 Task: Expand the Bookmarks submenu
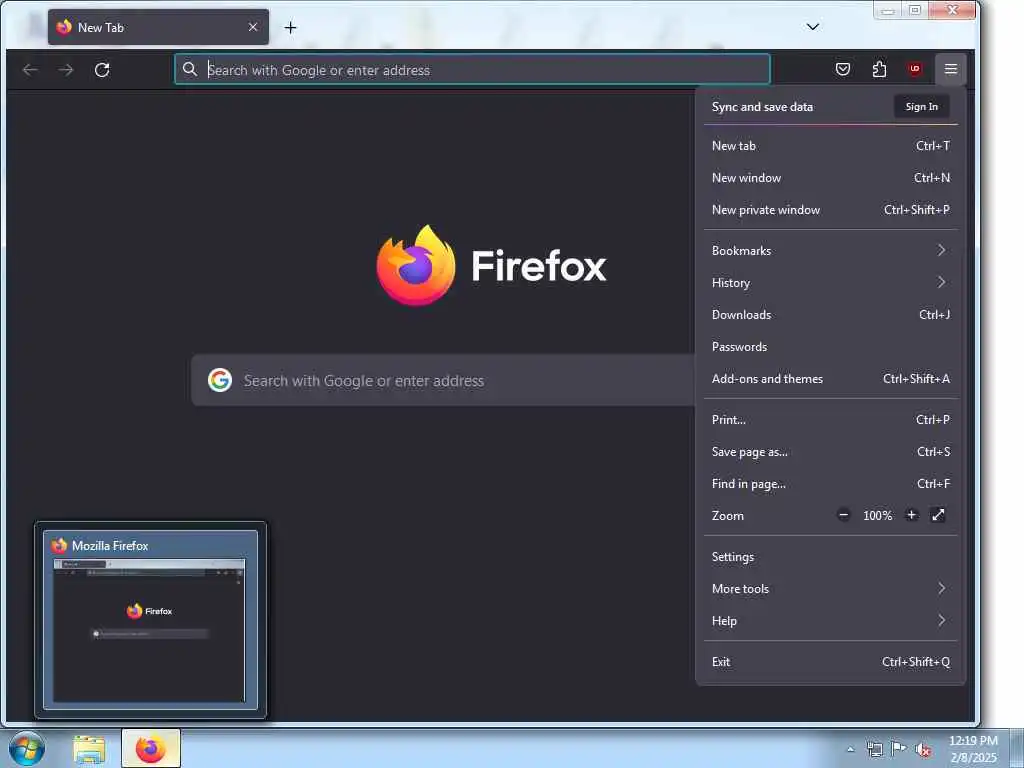pos(831,251)
